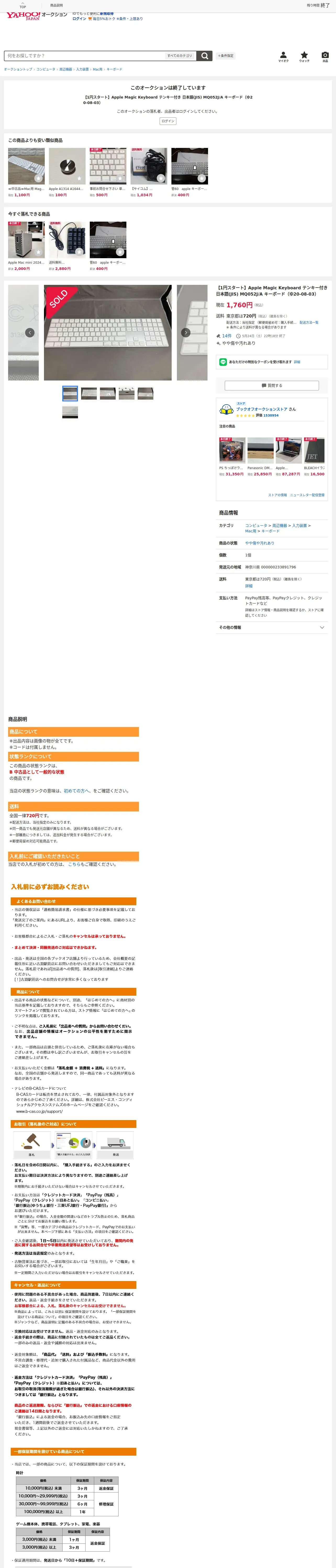Click watch star on the 1,034円 サイコム item
Viewport: 336px width, 1568px height.
[161, 178]
